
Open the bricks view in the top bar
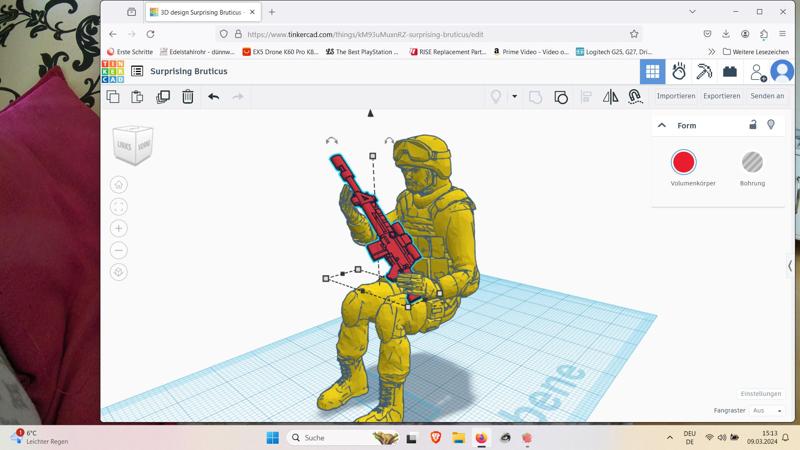730,72
